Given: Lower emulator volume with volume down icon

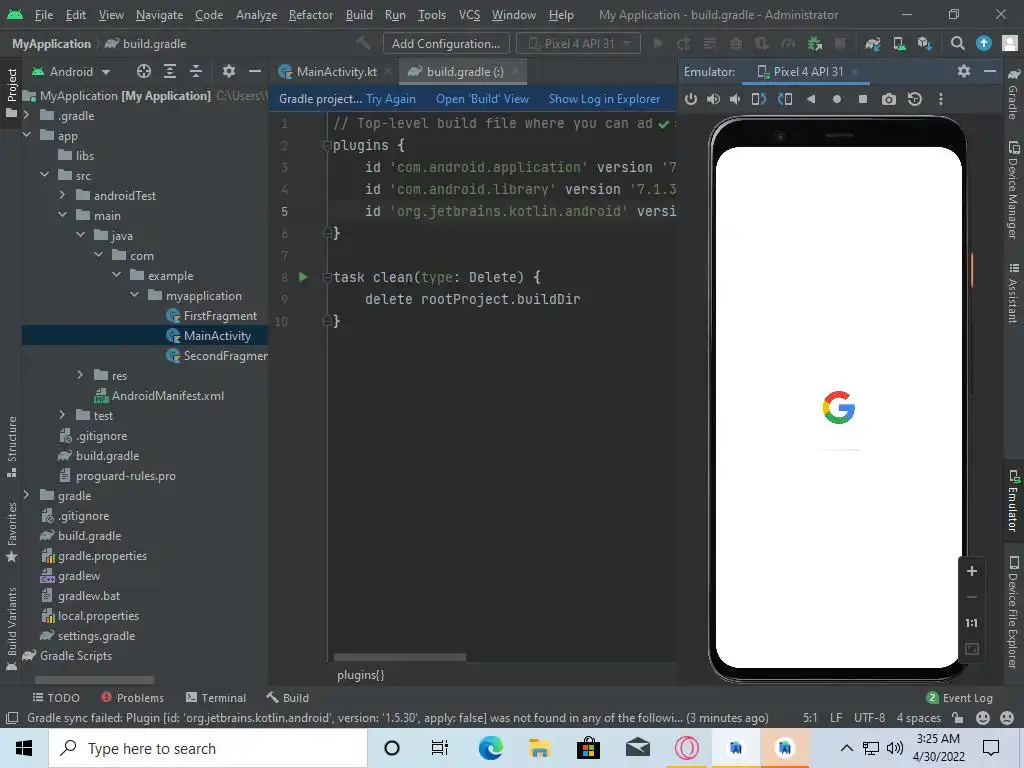Looking at the screenshot, I should coord(735,99).
